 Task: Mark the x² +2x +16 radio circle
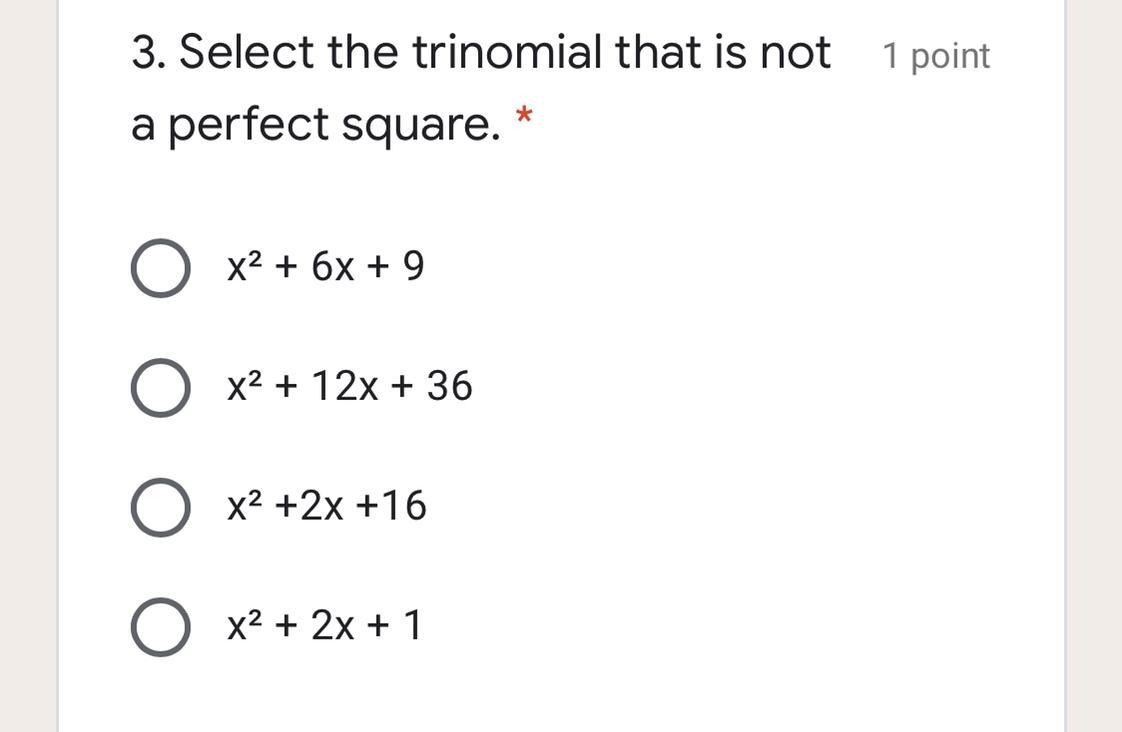coord(161,507)
